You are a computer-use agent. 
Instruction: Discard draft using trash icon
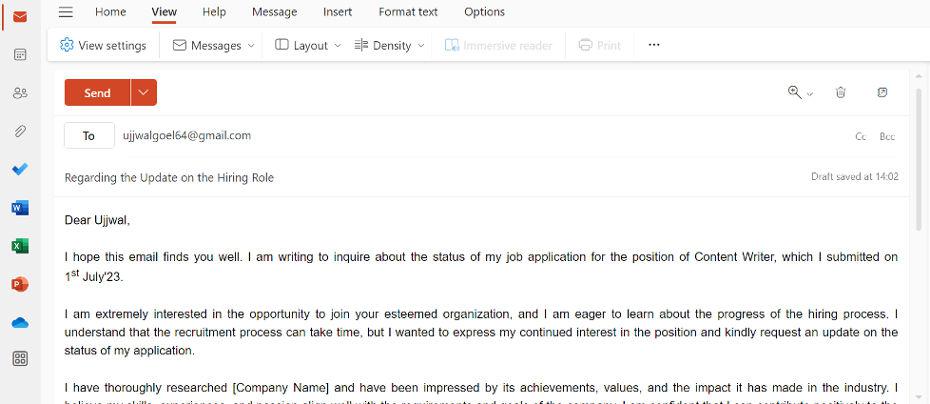(x=841, y=92)
